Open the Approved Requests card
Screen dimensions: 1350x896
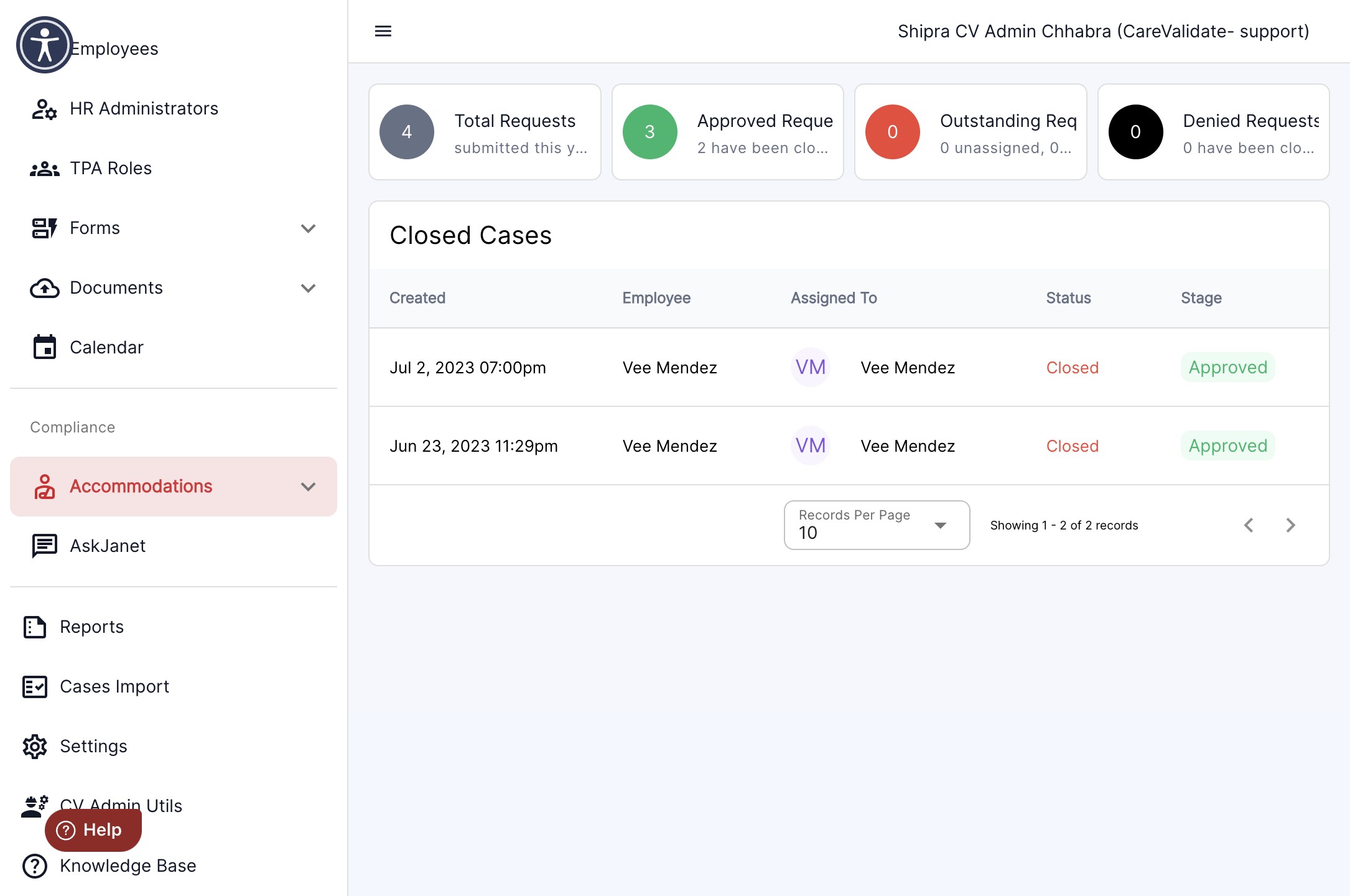(728, 132)
